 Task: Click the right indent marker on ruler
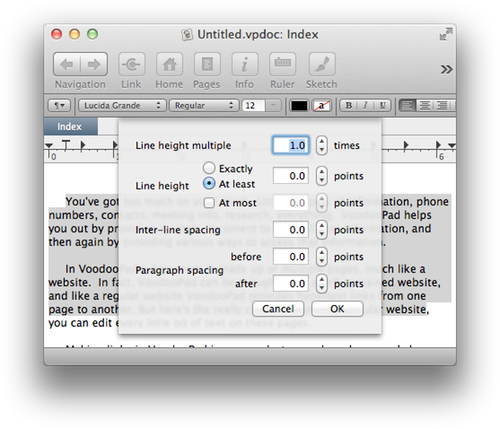point(452,146)
